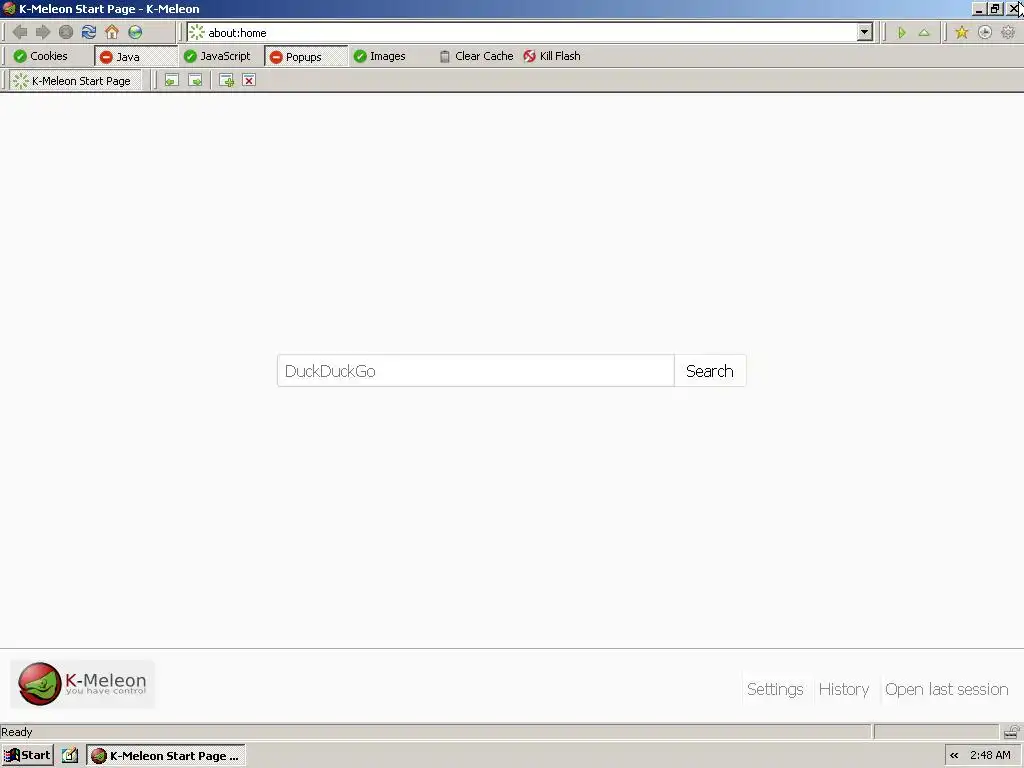Viewport: 1024px width, 768px height.
Task: Minimize the K-Meleon window
Action: pos(980,9)
